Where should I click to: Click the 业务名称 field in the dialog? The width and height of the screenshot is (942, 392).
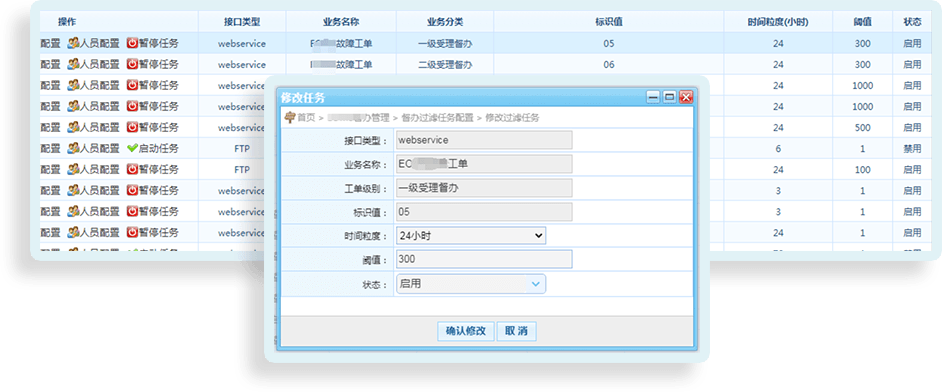484,164
